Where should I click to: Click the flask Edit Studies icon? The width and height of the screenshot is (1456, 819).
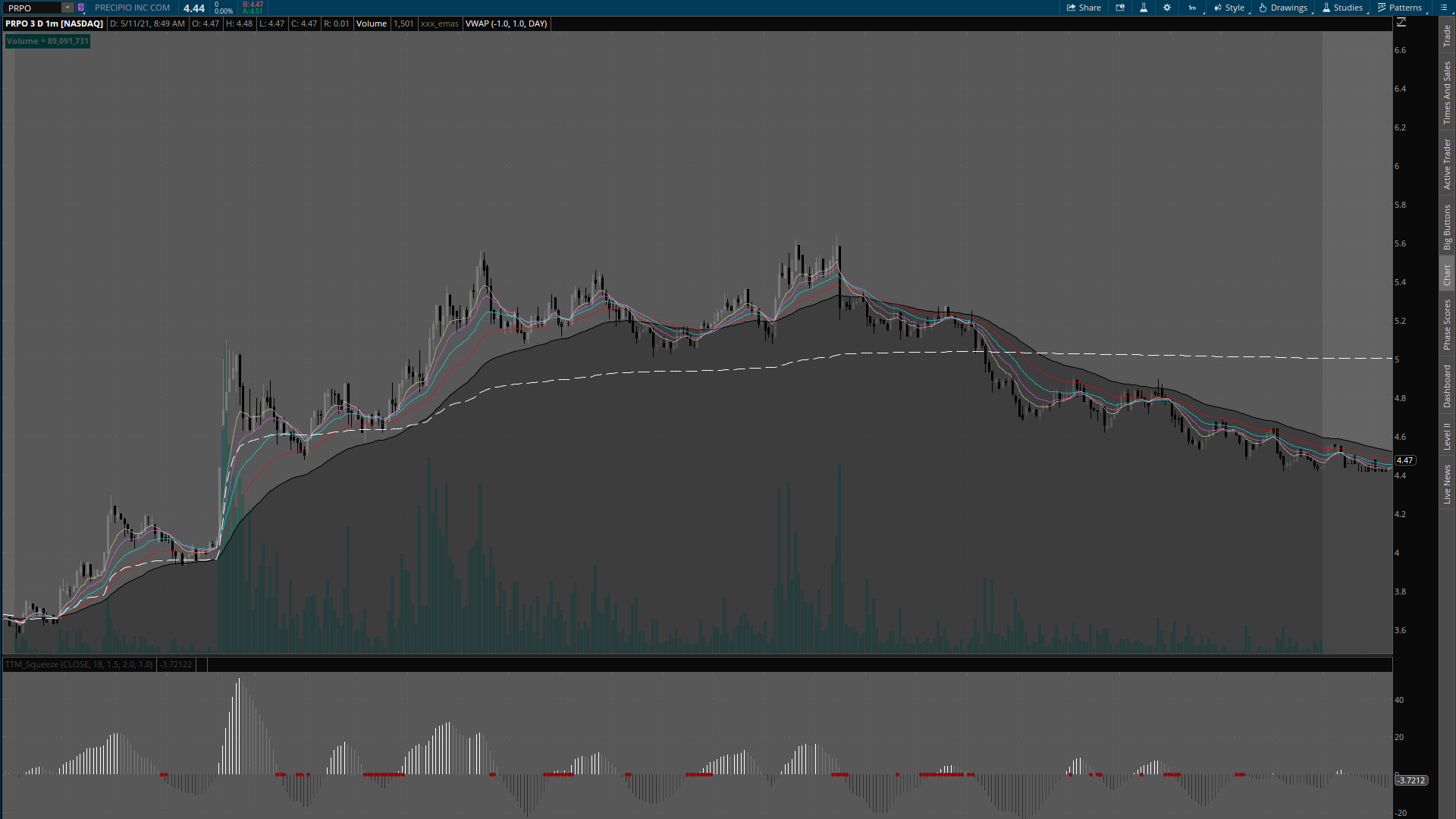pos(1144,8)
